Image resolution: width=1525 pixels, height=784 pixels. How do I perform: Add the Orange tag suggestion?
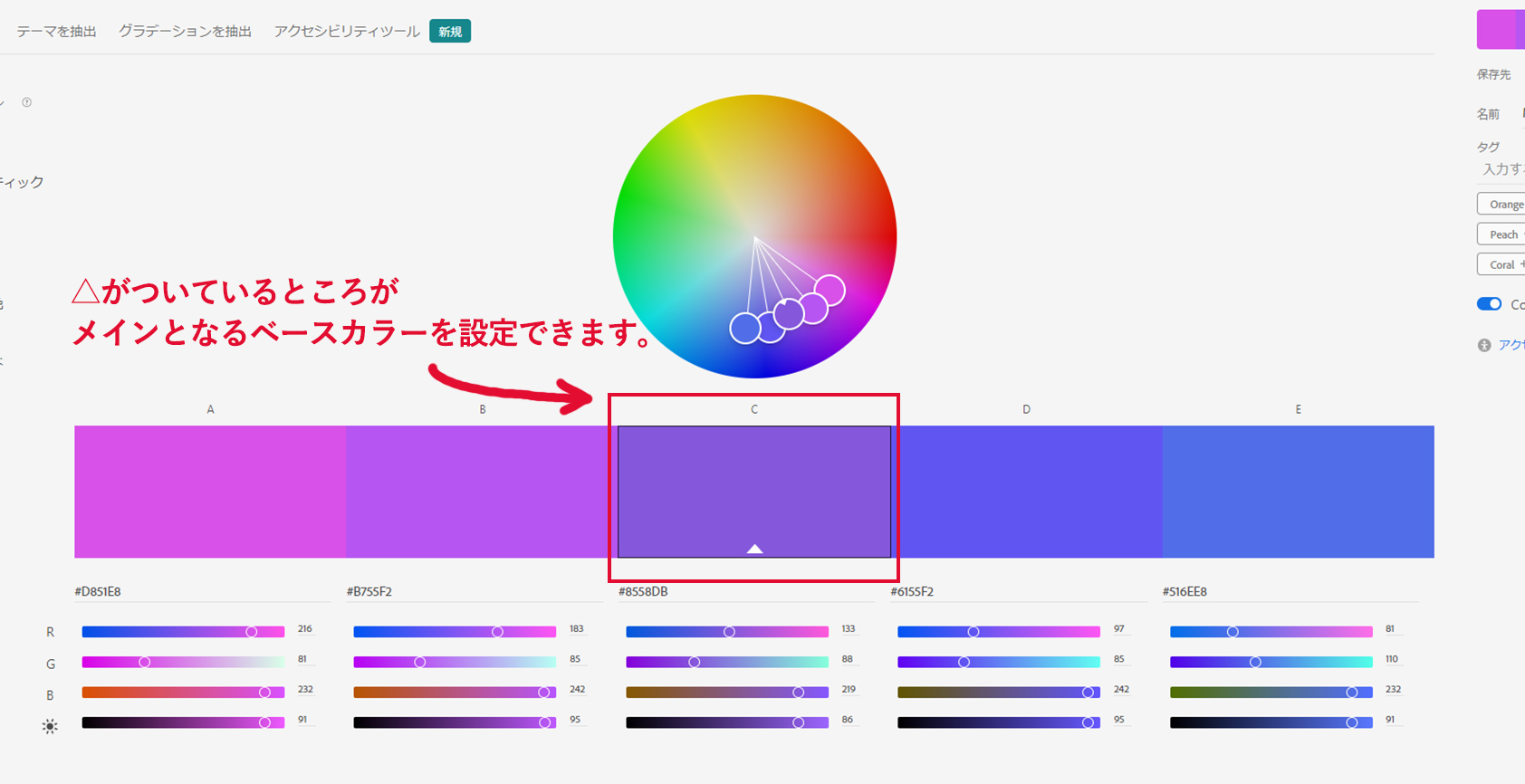[x=1505, y=205]
